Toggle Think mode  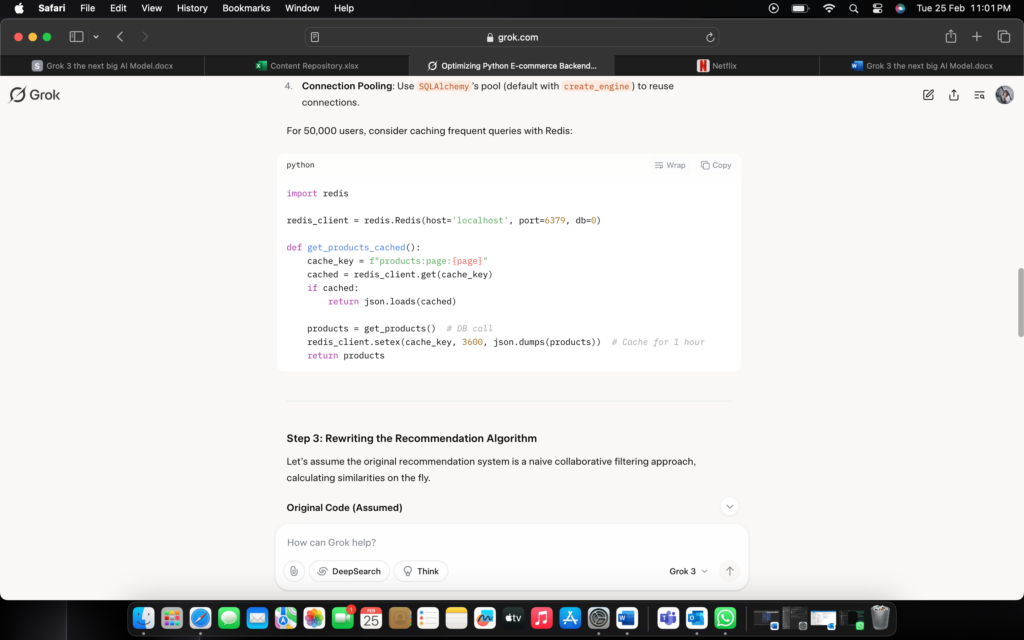coord(421,571)
